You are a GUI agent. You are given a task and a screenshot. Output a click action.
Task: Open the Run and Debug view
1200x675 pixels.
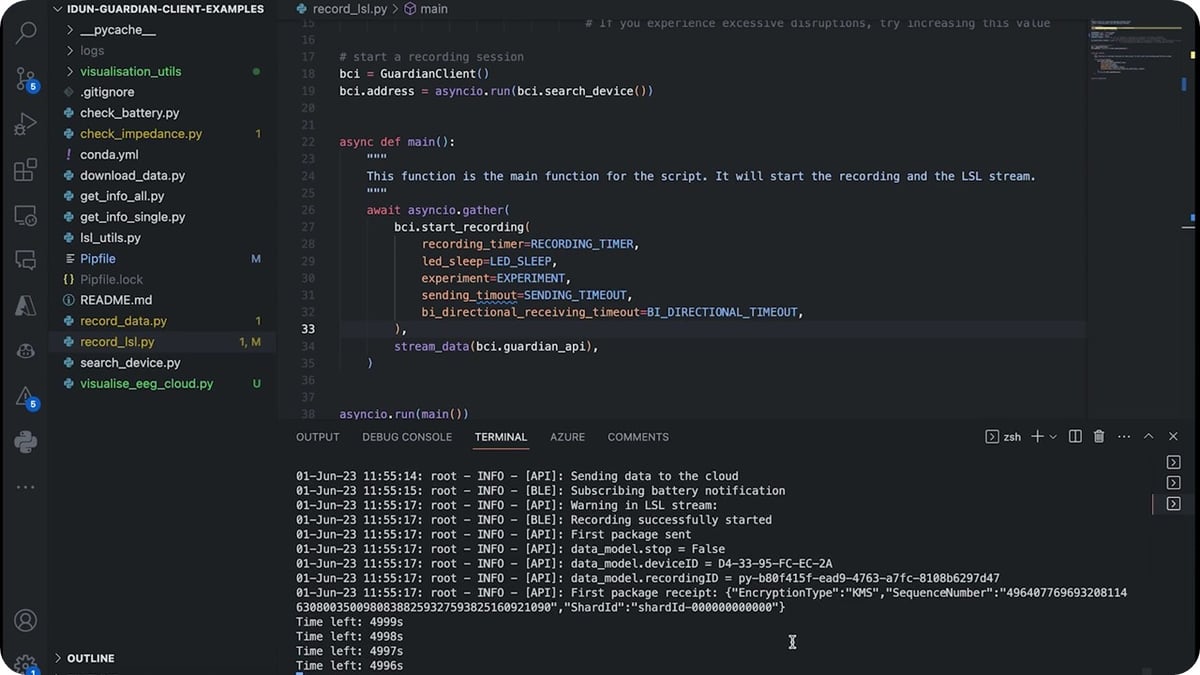coord(26,125)
